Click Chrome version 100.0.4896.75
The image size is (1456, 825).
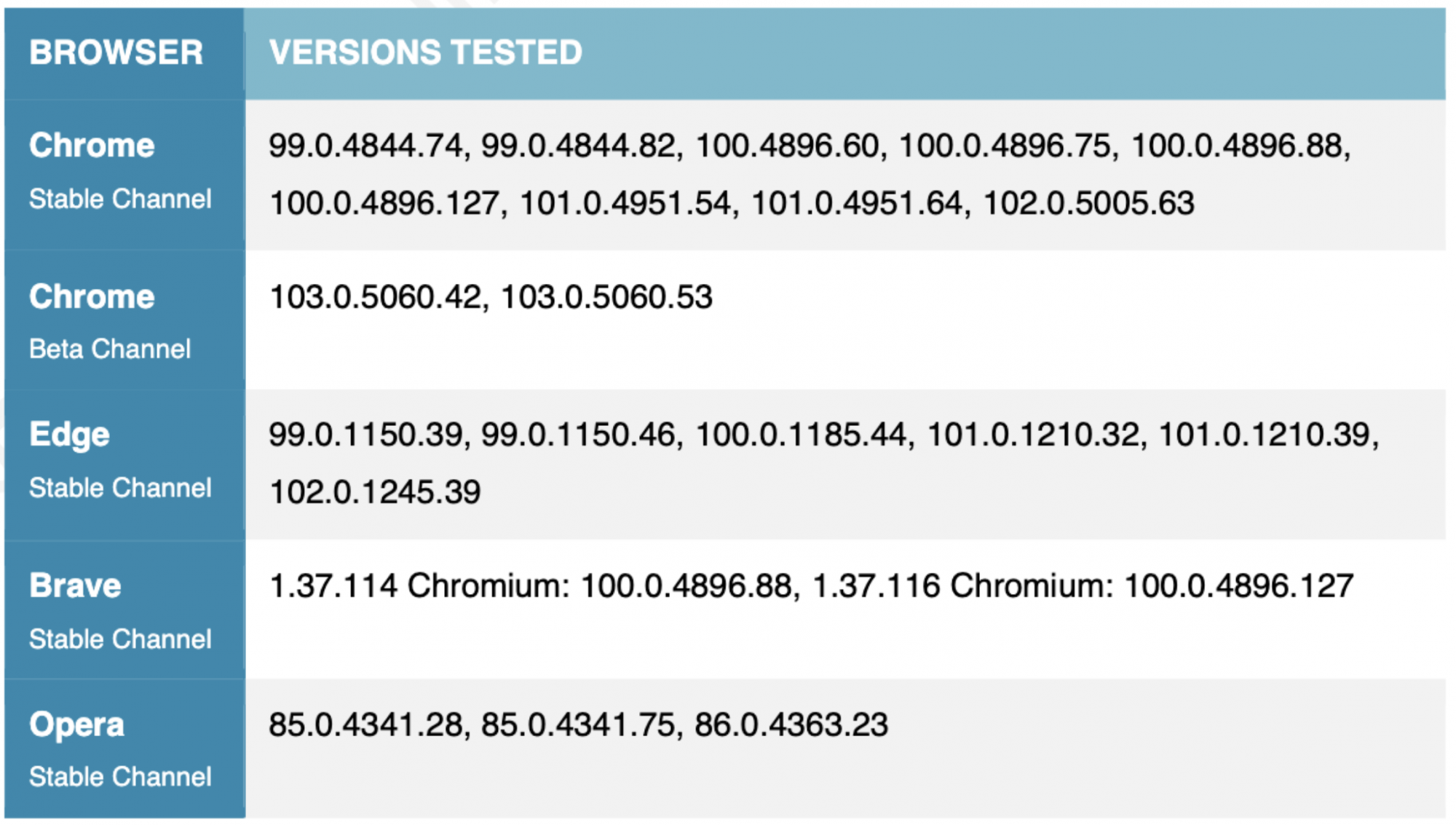1005,146
